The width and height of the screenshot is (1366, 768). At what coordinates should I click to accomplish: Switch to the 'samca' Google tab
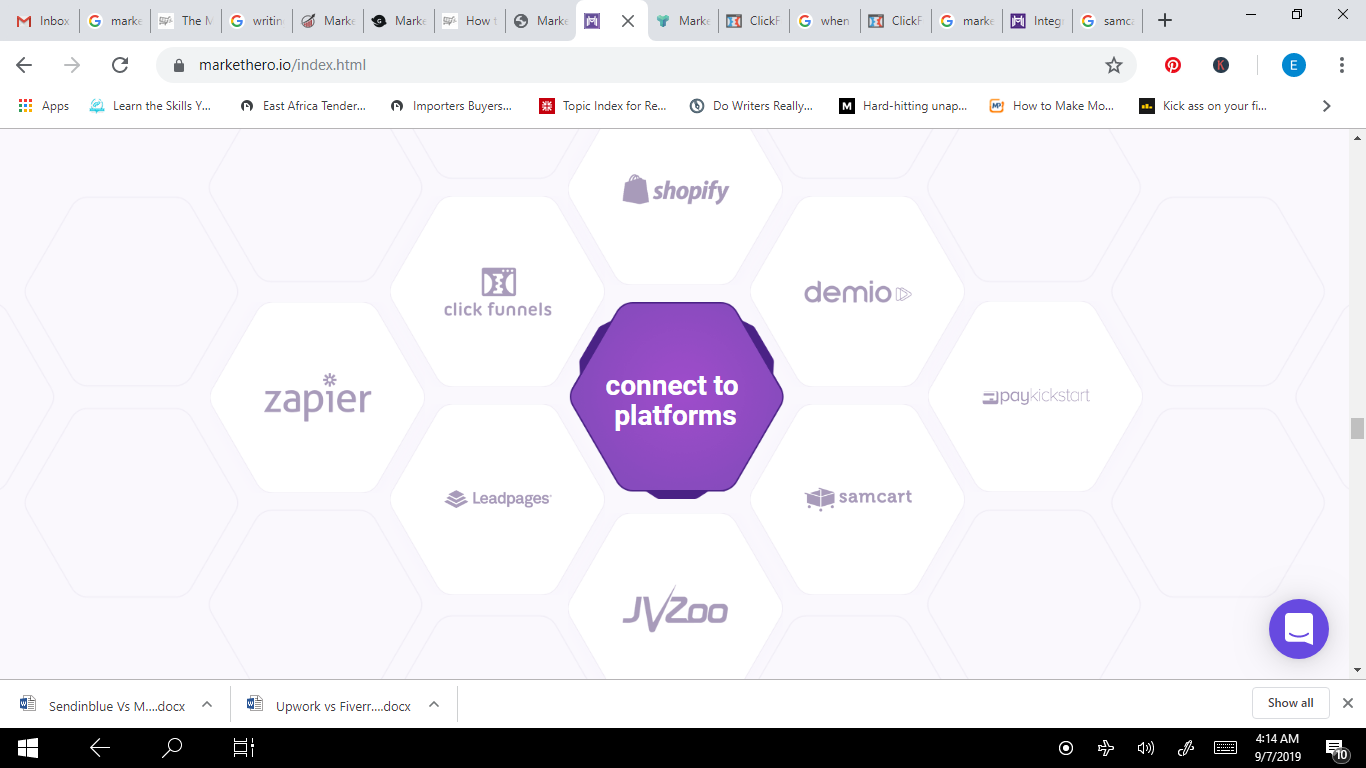point(1108,20)
